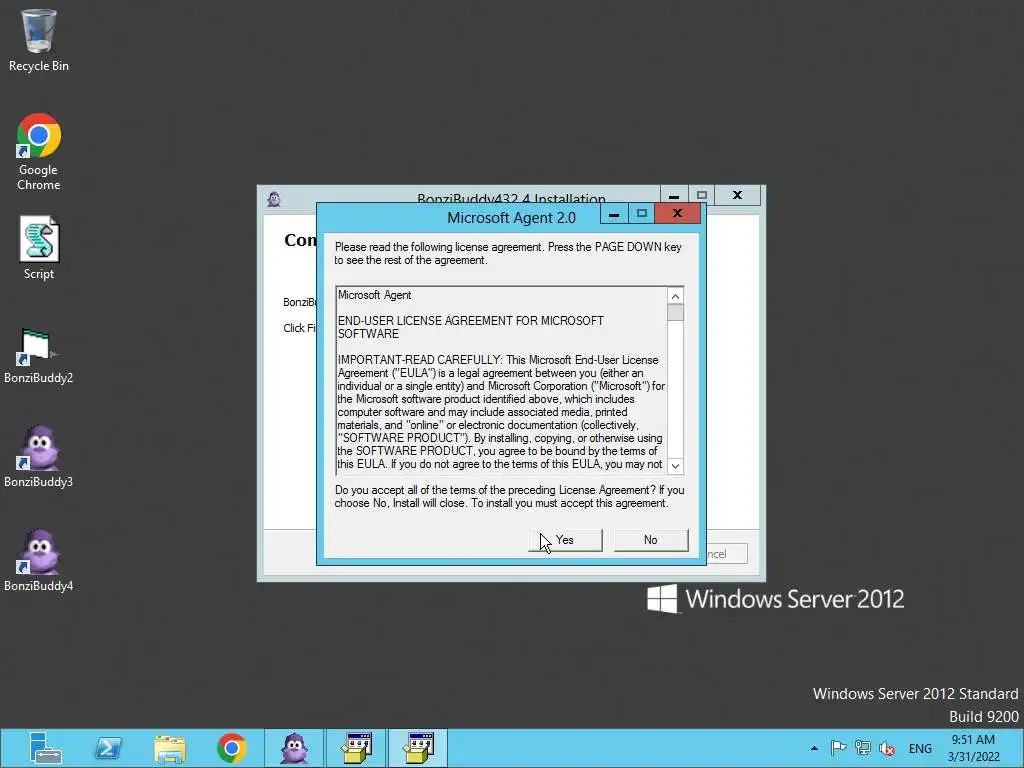Screen dimensions: 1024x768
Task: Open Chrome from the taskbar
Action: [x=232, y=748]
